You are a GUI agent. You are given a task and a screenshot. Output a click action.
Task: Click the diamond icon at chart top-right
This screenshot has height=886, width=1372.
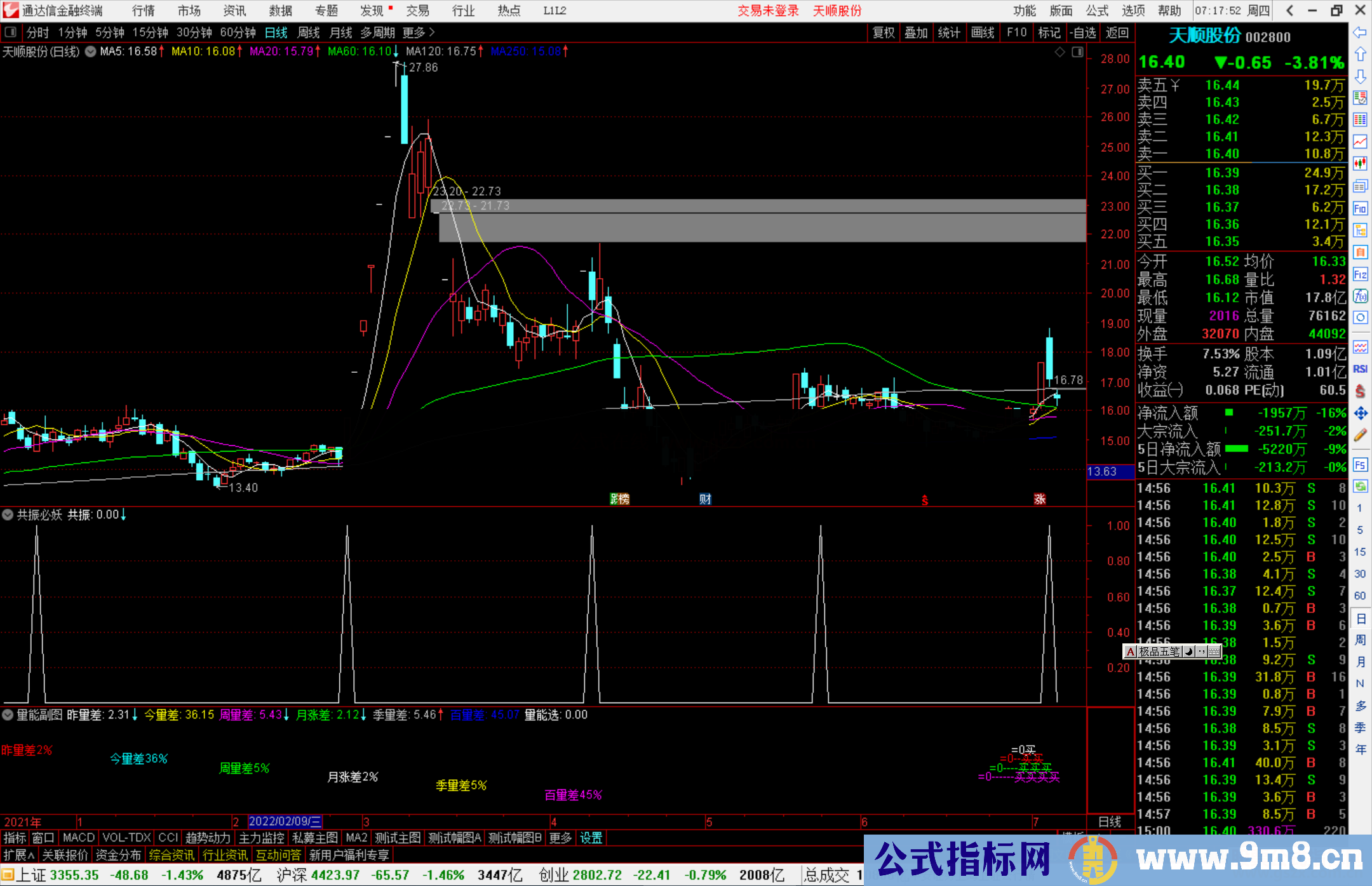(1059, 52)
